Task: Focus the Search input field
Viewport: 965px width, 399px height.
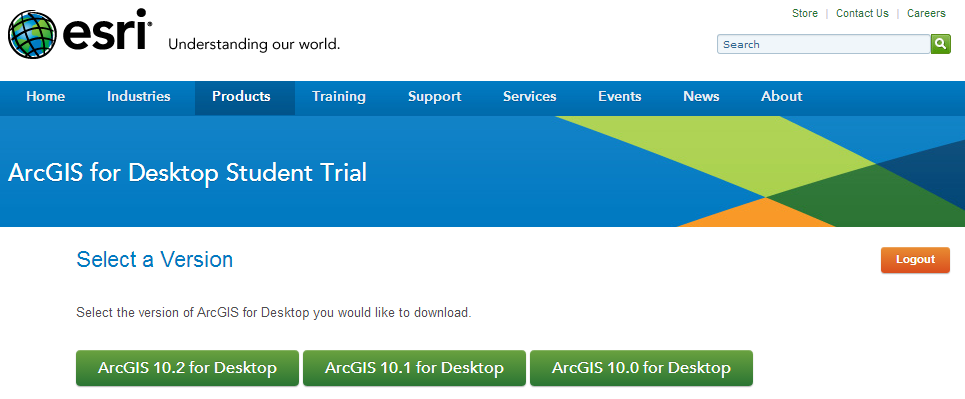Action: (x=823, y=44)
